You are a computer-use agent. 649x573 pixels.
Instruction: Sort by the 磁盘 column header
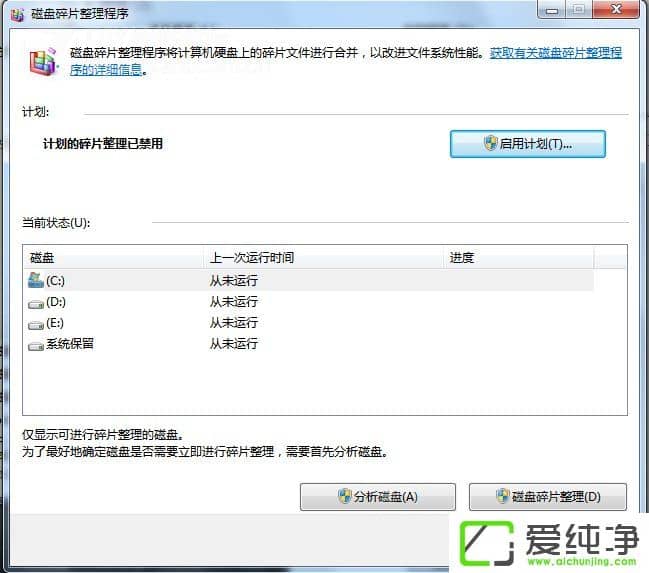[112, 257]
